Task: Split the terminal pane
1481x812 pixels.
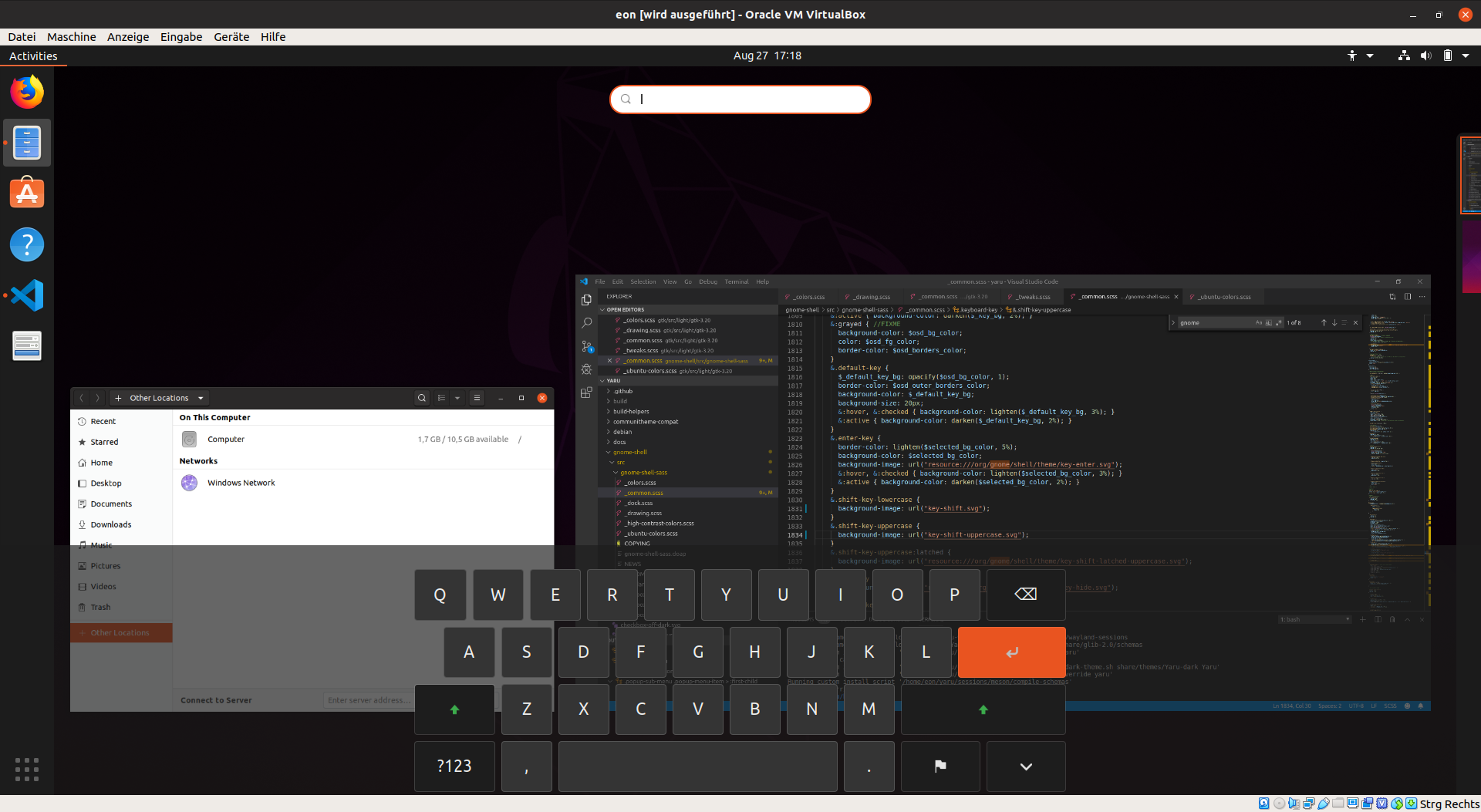Action: click(x=1378, y=619)
